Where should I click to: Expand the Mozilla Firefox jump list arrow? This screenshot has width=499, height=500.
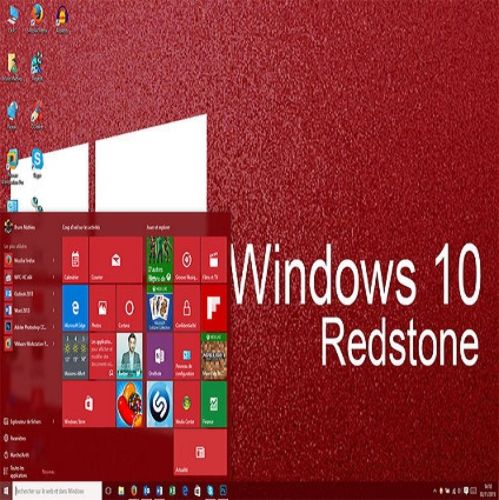[x=53, y=260]
